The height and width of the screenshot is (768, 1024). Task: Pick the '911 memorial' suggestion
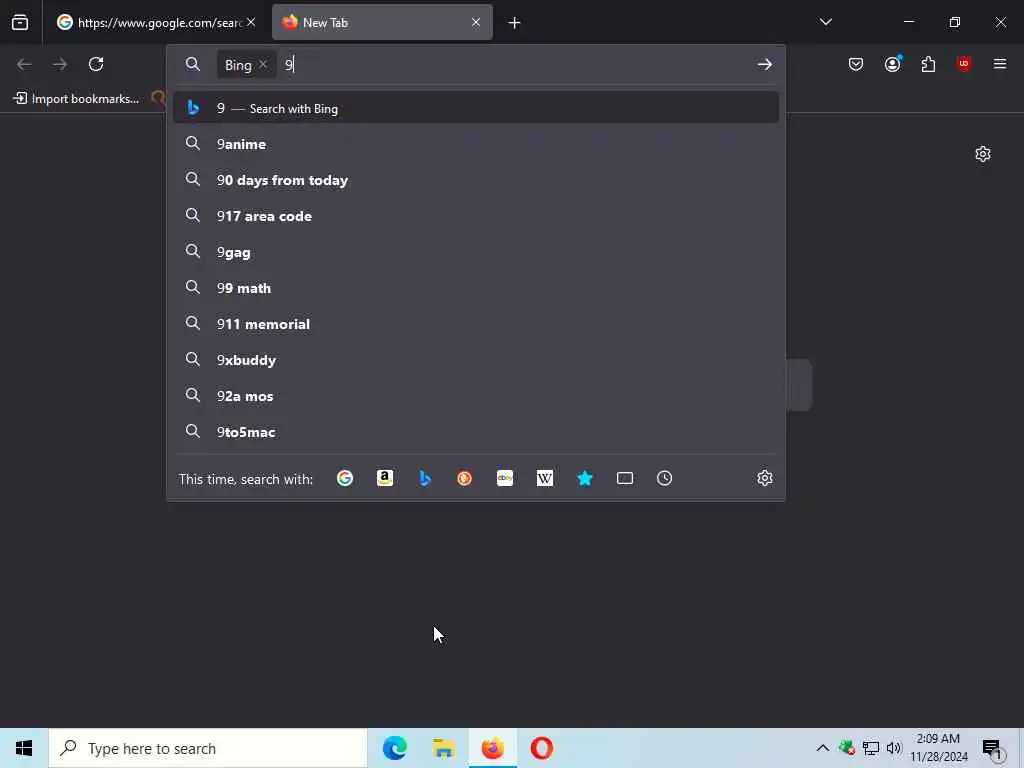point(475,323)
